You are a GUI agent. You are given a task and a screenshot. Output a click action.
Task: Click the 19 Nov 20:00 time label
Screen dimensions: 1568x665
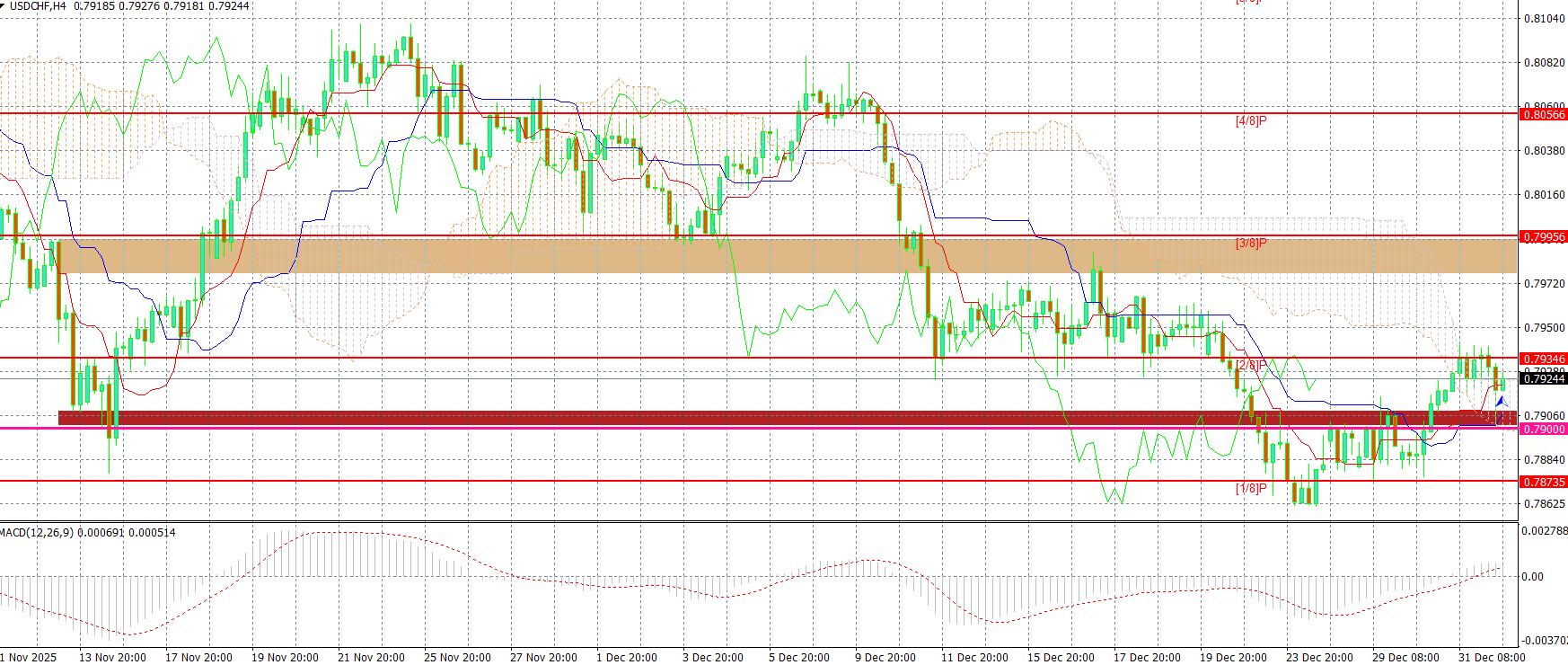pos(285,657)
